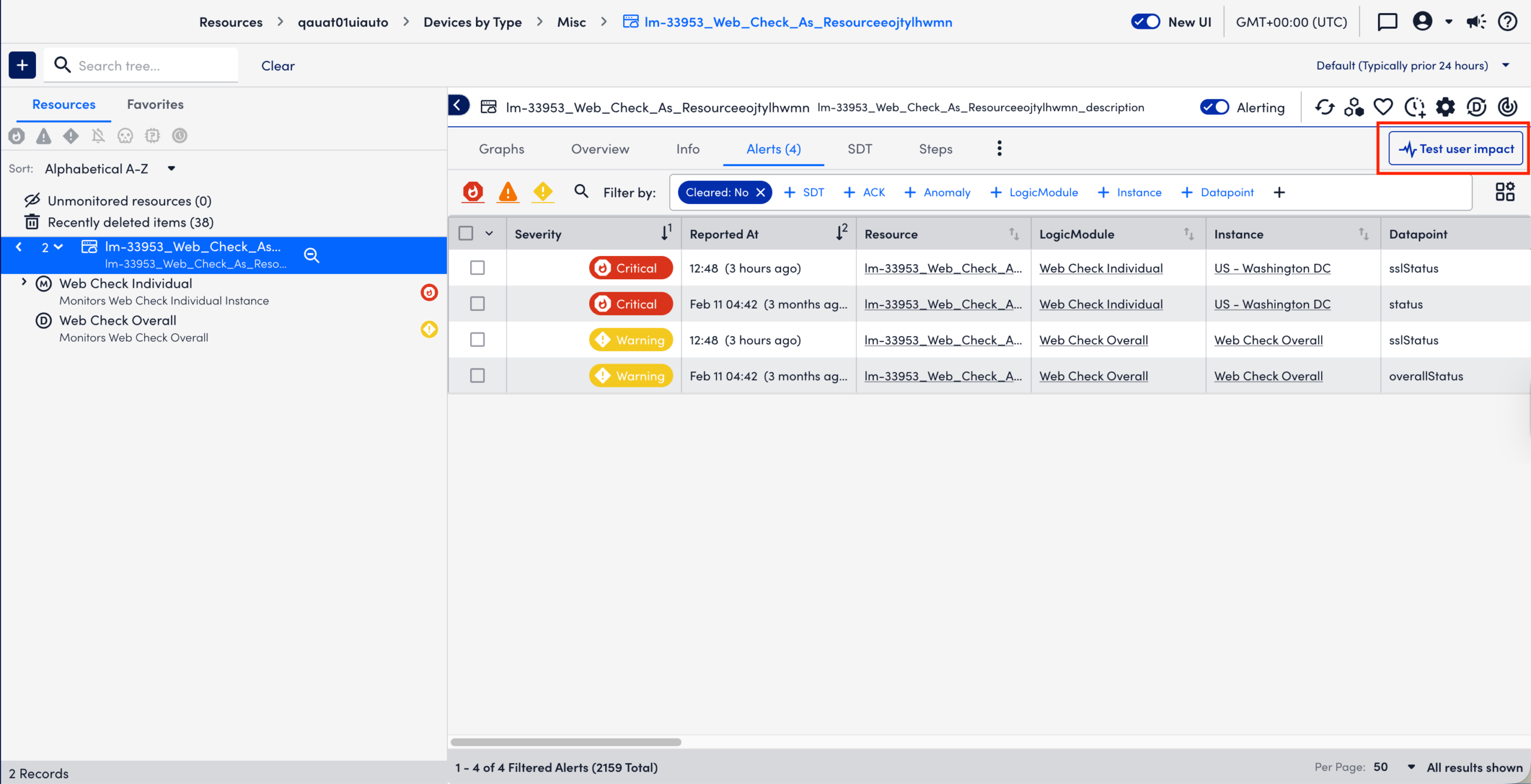Toggle the Alerting switch
This screenshot has width=1531, height=784.
coord(1214,108)
